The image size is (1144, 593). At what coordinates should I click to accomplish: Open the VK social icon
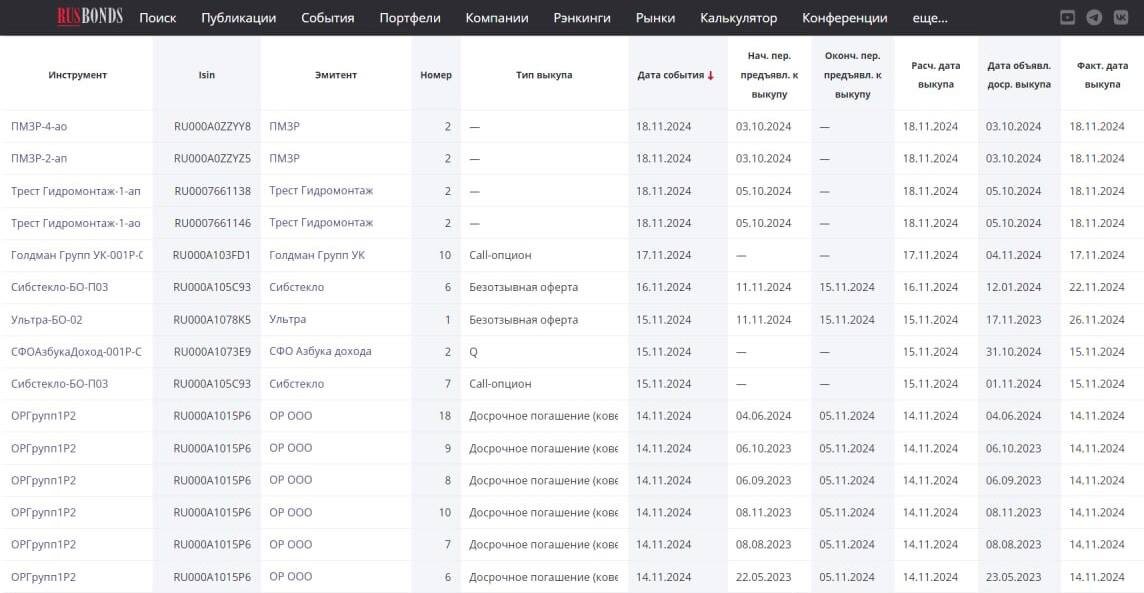pos(1119,16)
